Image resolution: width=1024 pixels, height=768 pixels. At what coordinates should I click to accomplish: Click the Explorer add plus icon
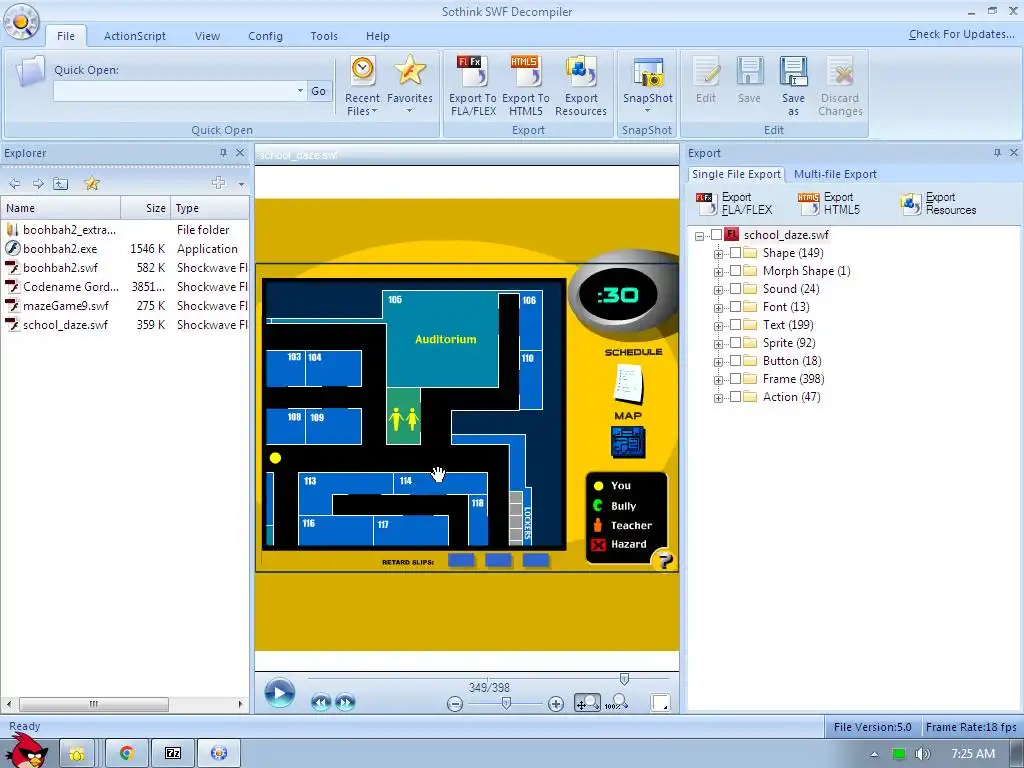click(218, 184)
